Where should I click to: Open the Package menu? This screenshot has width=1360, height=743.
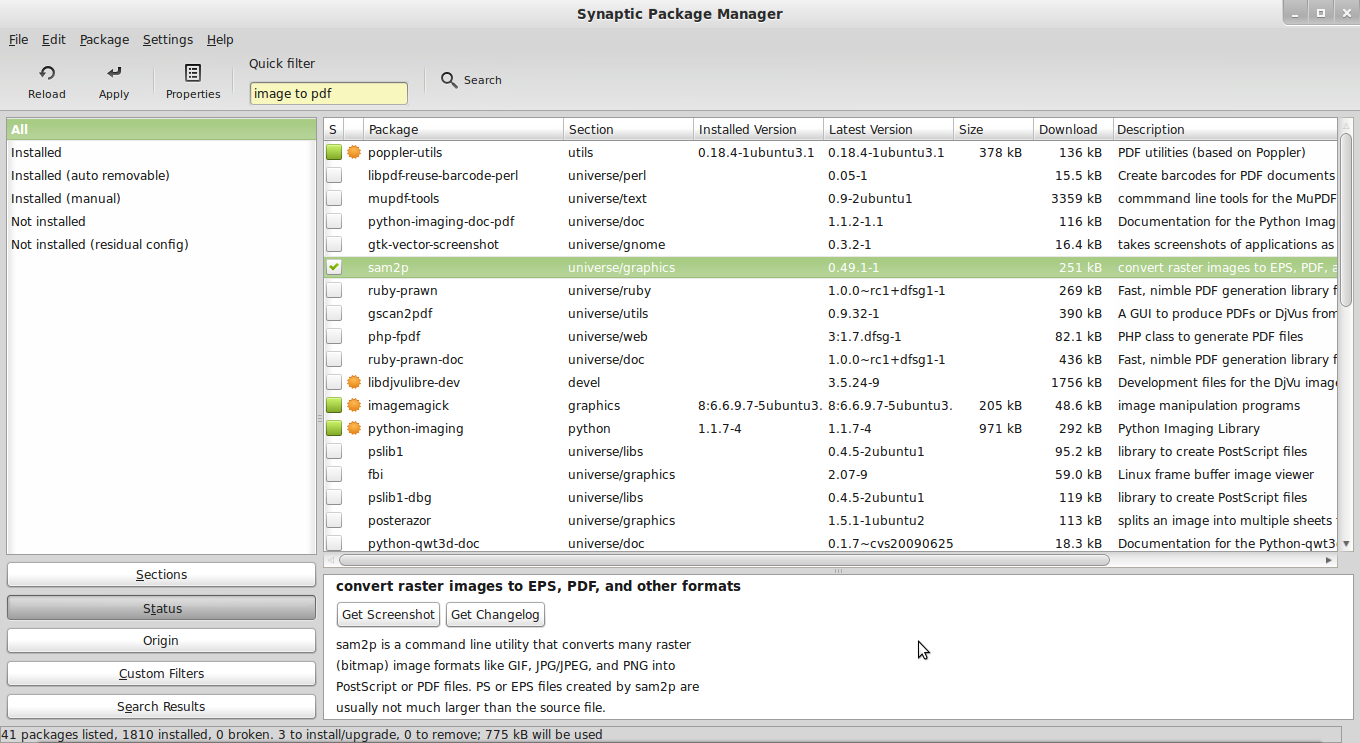click(104, 40)
